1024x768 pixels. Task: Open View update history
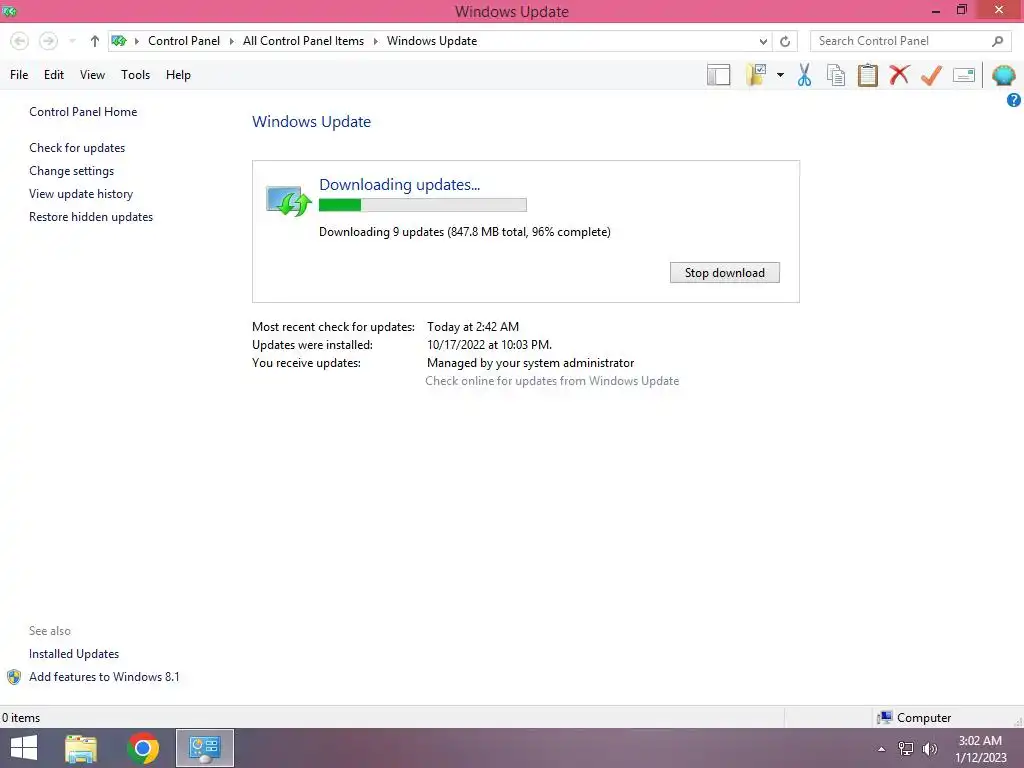click(81, 194)
